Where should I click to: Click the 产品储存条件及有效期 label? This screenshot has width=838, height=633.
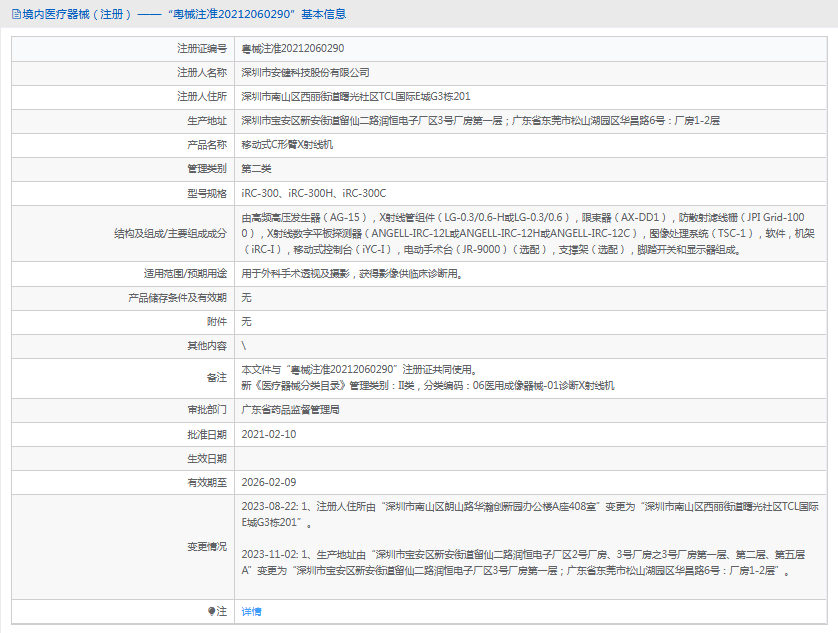point(177,298)
